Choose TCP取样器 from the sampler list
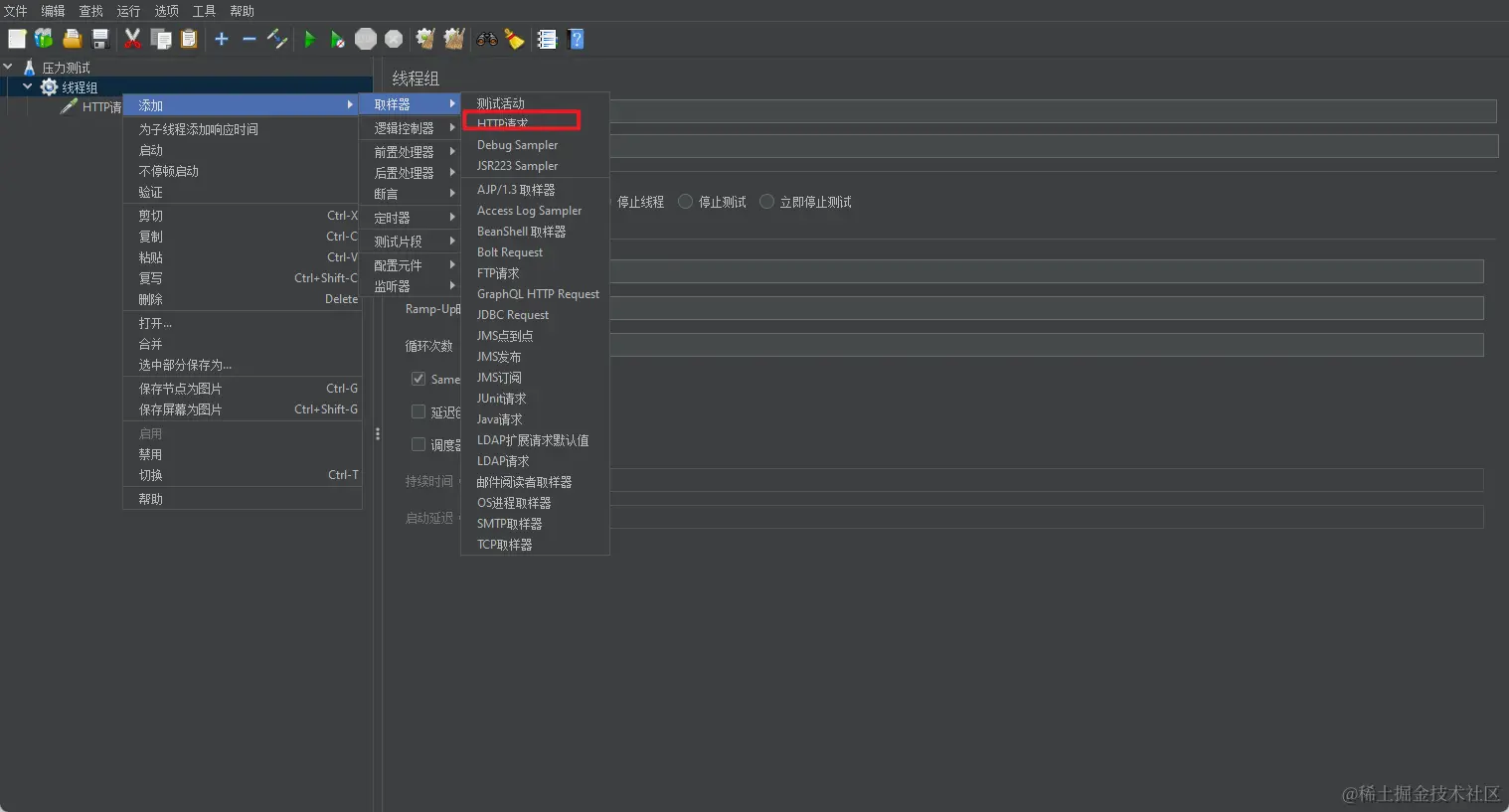The width and height of the screenshot is (1509, 812). (x=535, y=545)
